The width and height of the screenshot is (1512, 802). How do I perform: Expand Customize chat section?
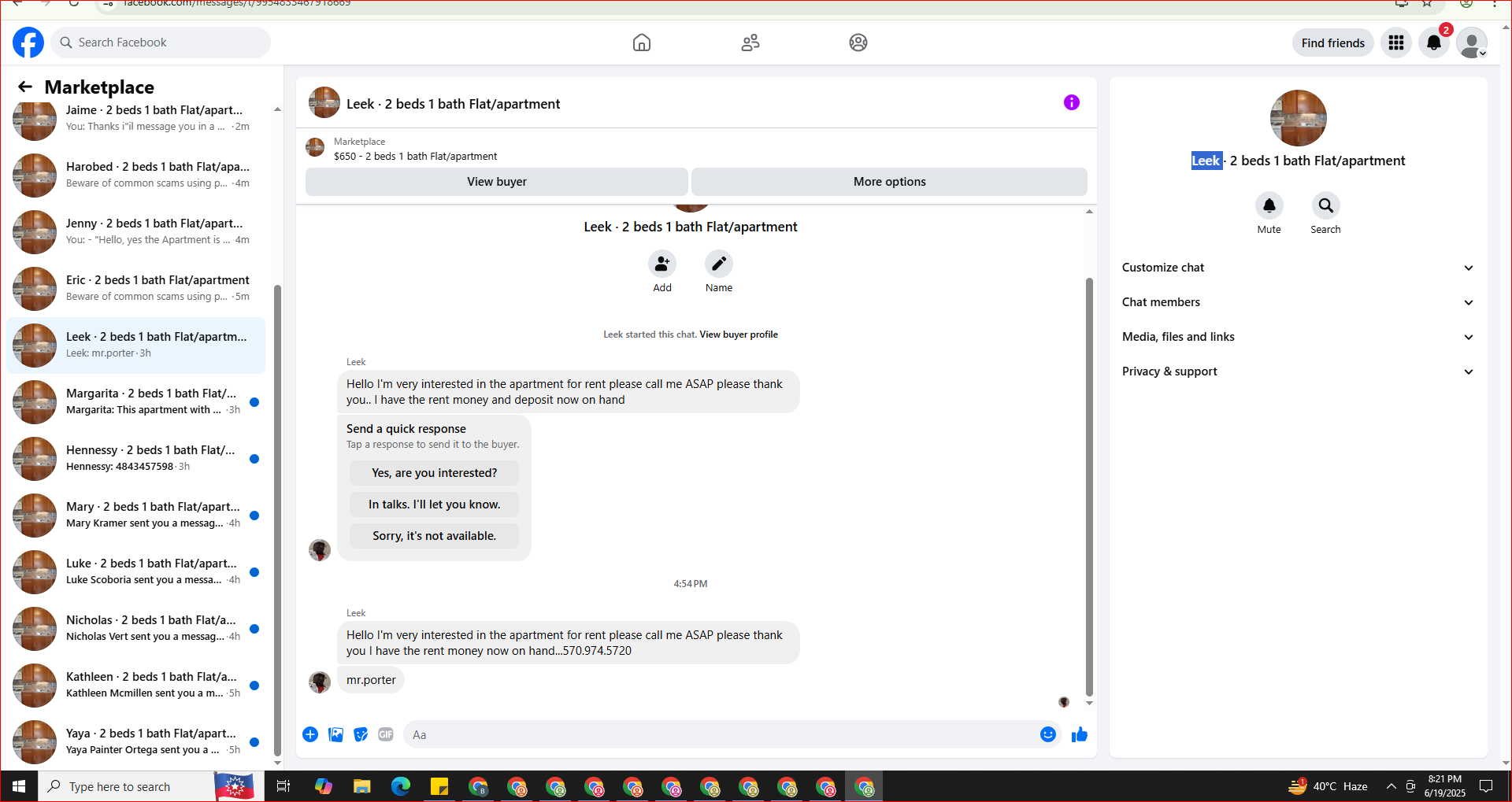1299,268
